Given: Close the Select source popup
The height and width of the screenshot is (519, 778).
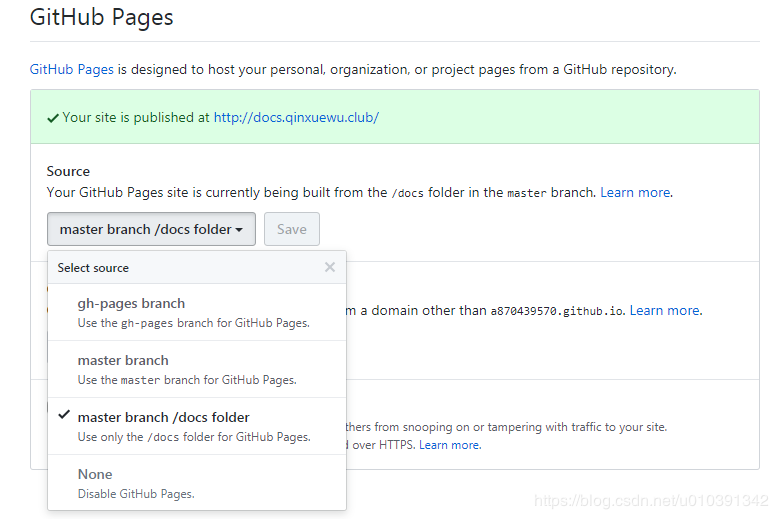Looking at the screenshot, I should click(330, 267).
